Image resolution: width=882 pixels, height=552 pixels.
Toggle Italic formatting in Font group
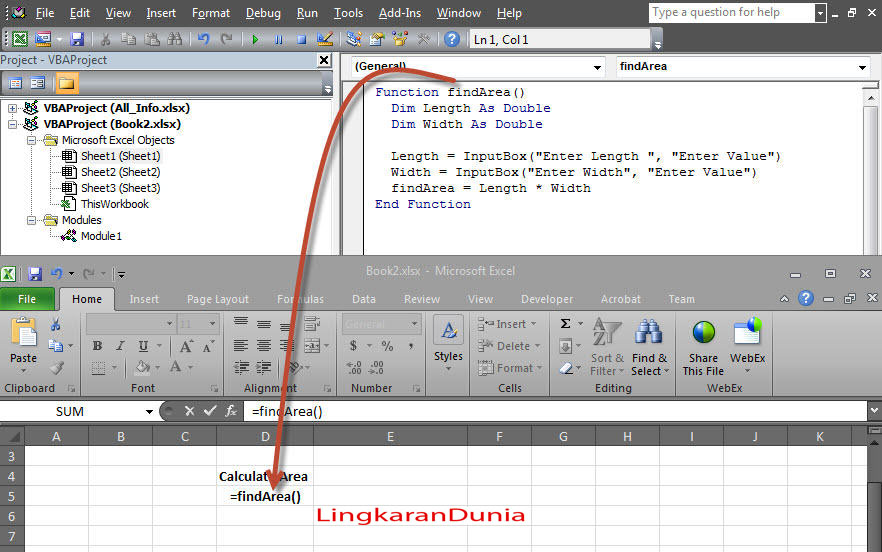coord(120,345)
